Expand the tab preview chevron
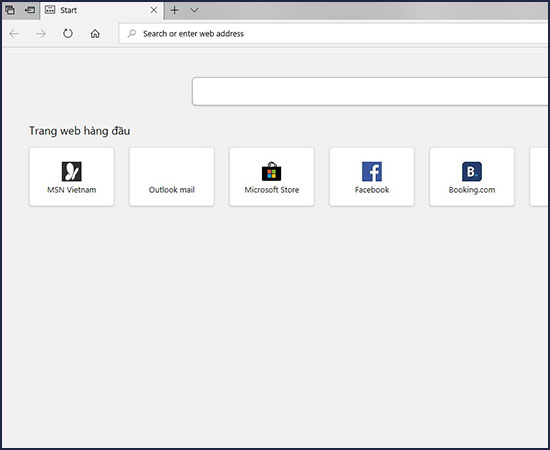The height and width of the screenshot is (450, 550). 194,10
